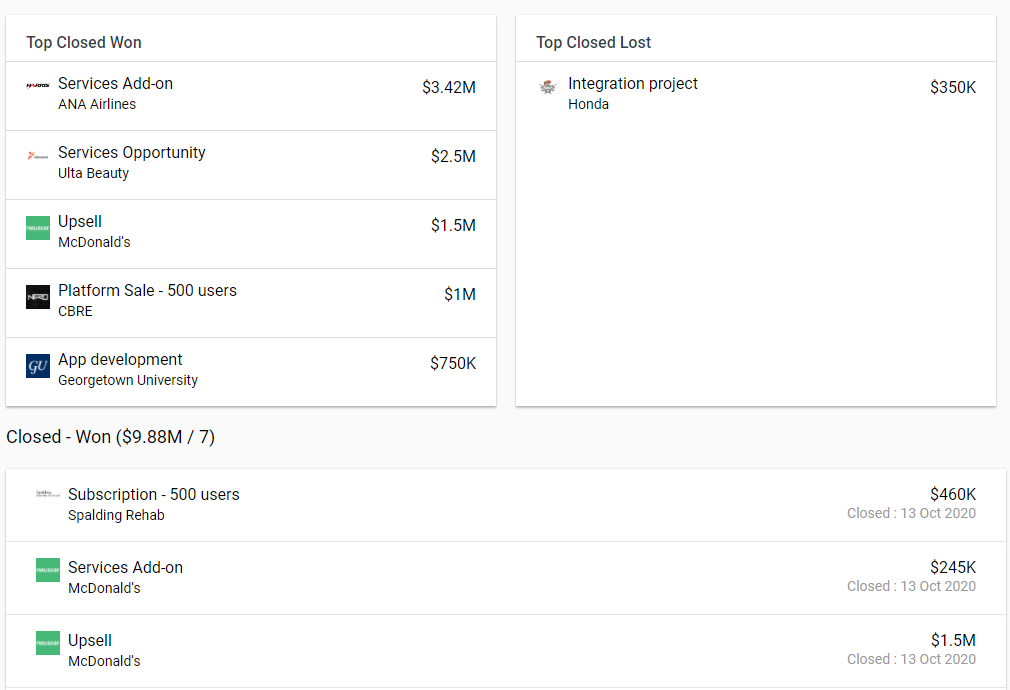
Task: Open the Services Opportunity deal
Action: pyautogui.click(x=131, y=153)
